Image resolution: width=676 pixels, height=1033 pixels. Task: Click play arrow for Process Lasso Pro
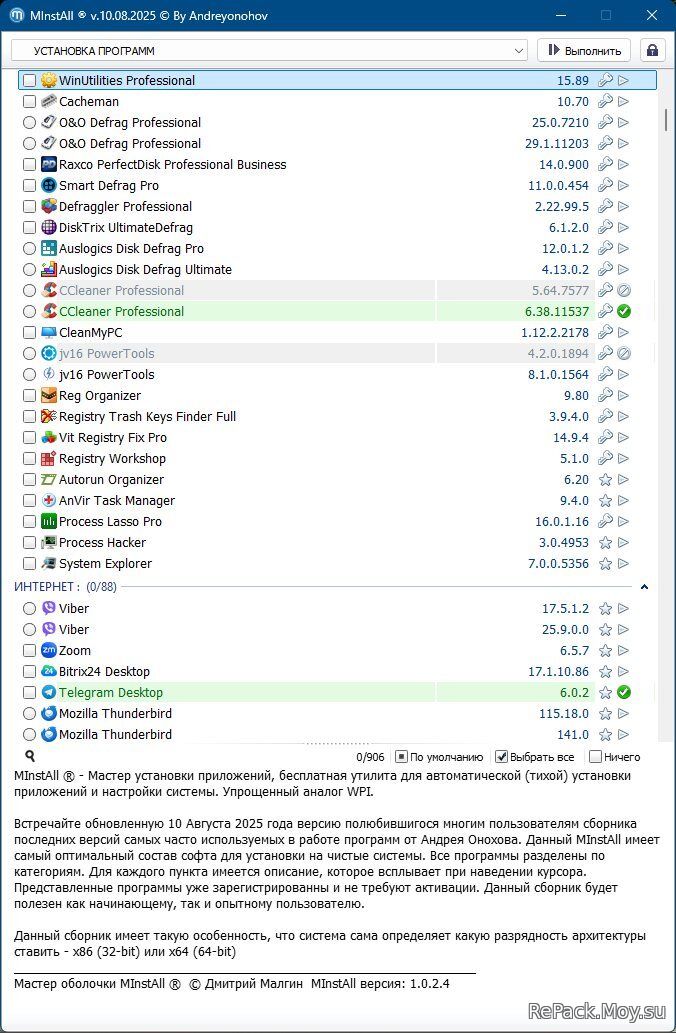pyautogui.click(x=623, y=522)
